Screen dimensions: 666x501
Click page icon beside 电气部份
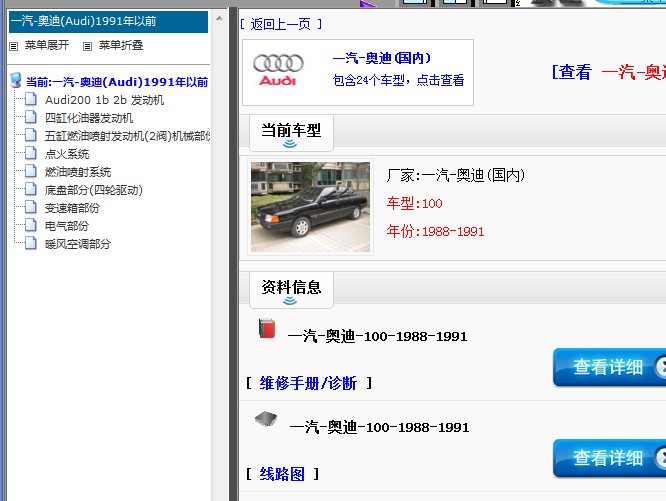31,225
